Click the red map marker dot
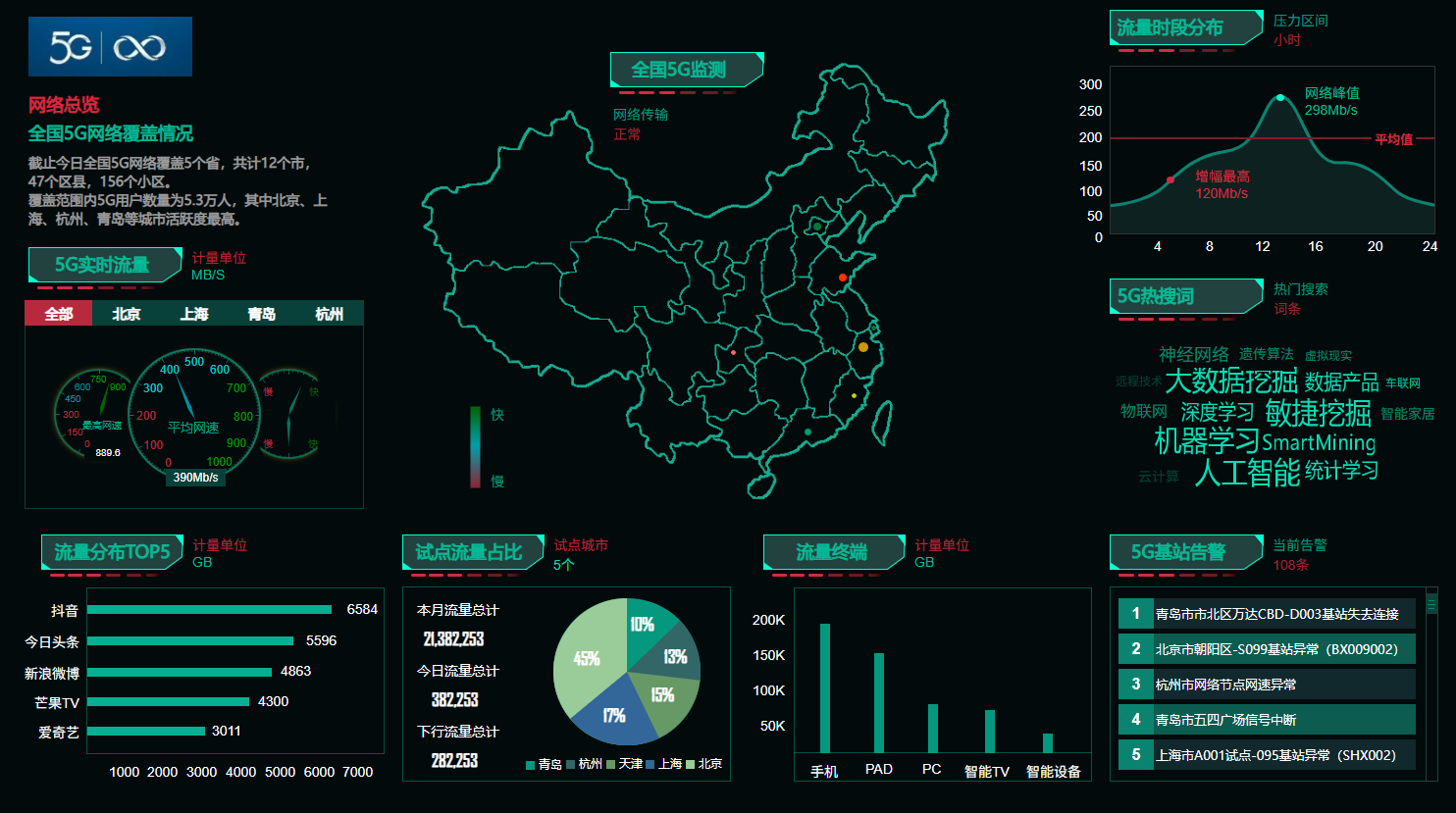1456x813 pixels. click(x=842, y=279)
